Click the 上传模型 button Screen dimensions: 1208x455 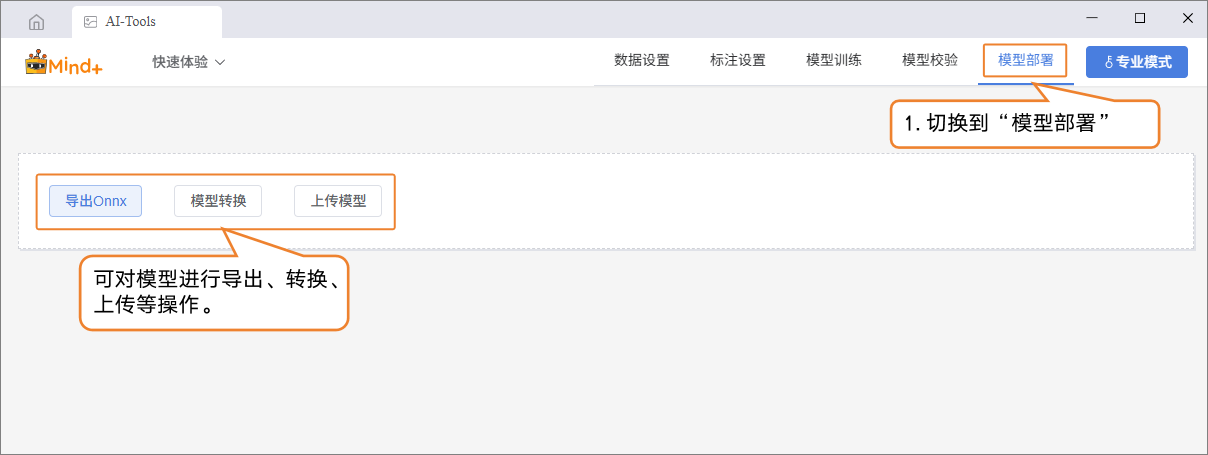tap(338, 201)
